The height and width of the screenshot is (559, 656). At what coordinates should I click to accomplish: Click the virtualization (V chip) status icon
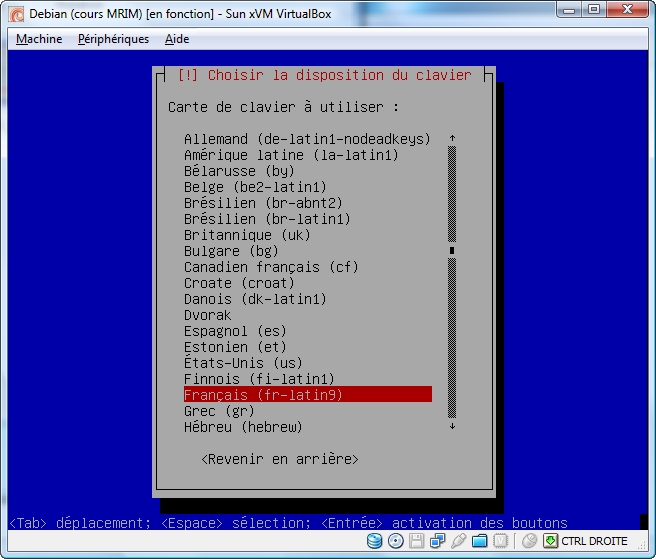coord(500,541)
